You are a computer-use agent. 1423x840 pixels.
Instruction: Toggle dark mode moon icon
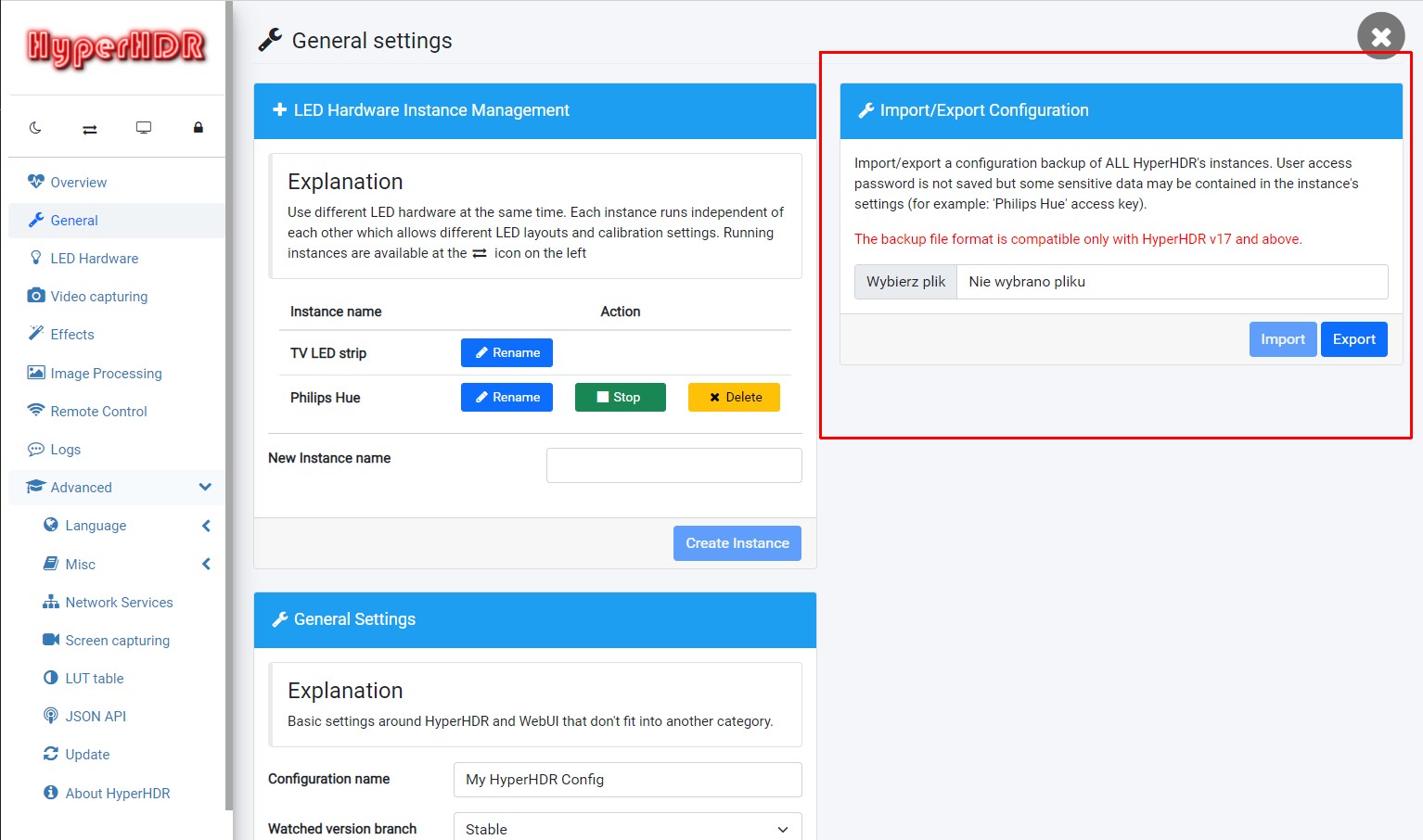[x=35, y=128]
